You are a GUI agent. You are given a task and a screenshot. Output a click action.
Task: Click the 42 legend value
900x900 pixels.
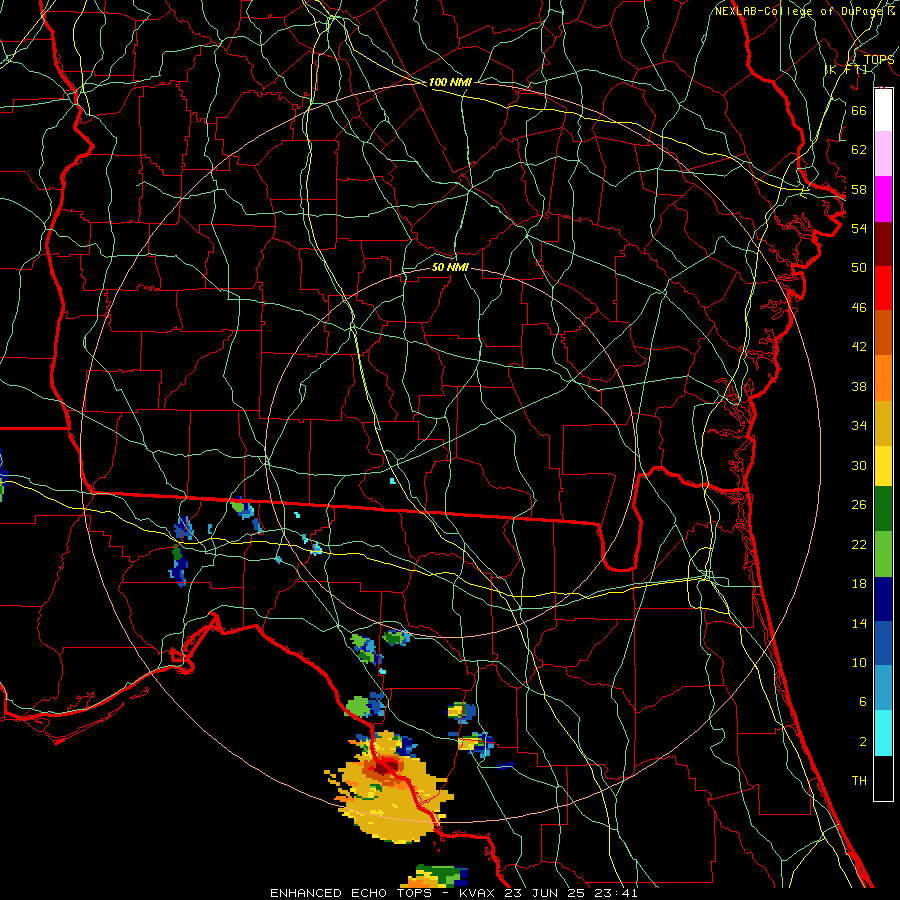859,347
